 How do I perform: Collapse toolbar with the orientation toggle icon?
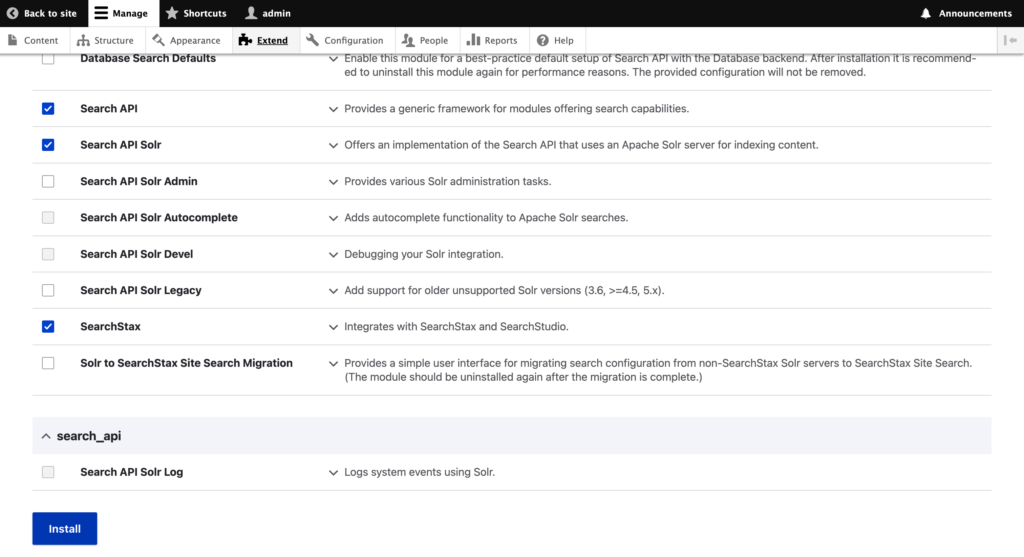1010,40
